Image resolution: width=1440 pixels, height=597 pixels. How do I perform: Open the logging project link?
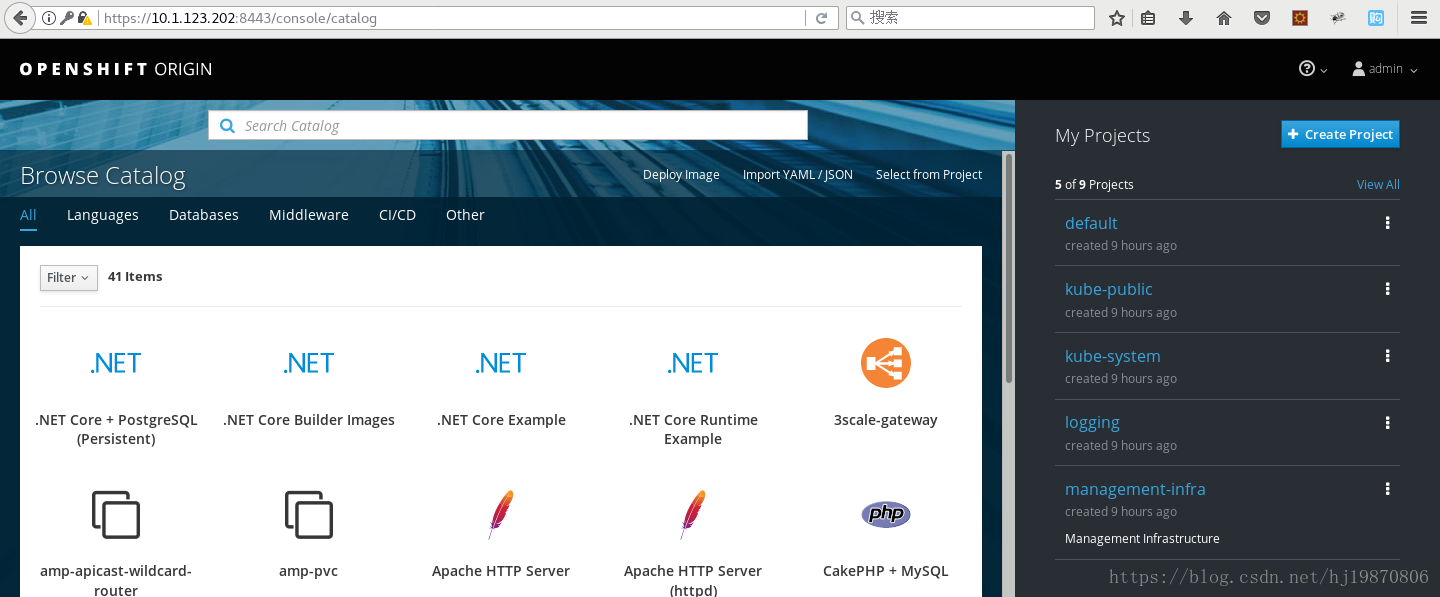point(1092,423)
